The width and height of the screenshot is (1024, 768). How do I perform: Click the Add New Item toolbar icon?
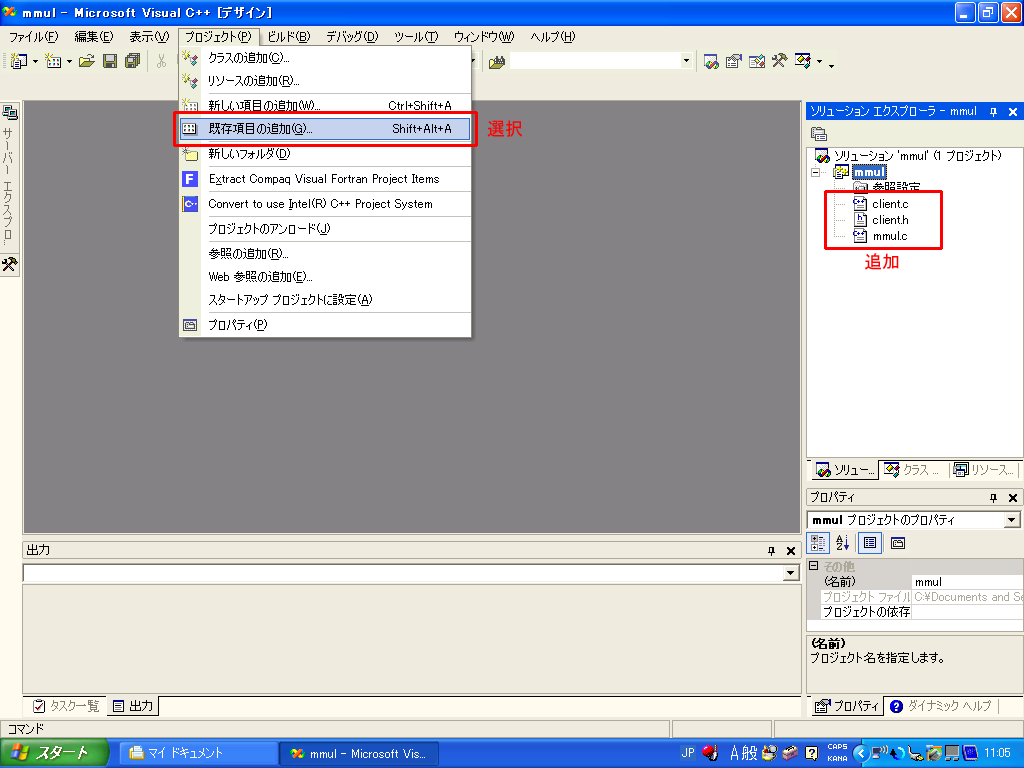(x=53, y=61)
